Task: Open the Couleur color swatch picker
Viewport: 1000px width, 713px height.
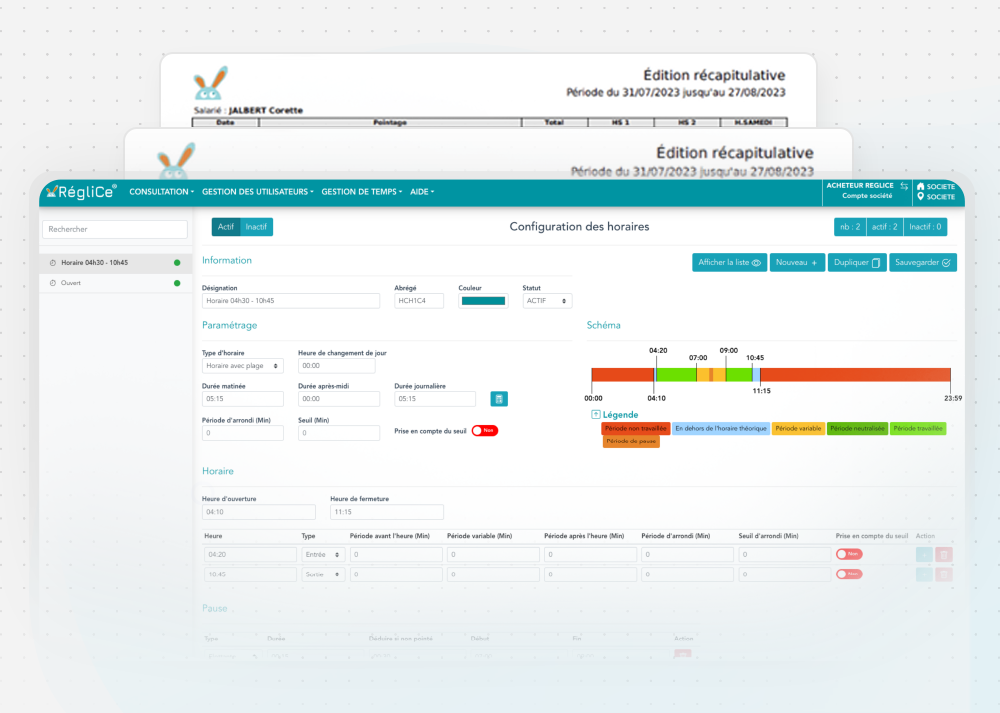Action: tap(483, 301)
